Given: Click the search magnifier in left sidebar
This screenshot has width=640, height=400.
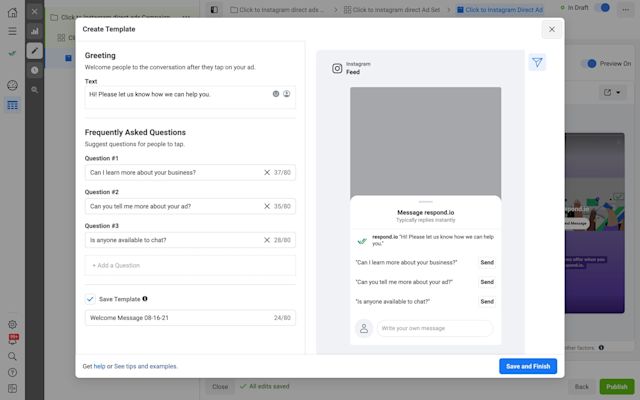Looking at the screenshot, I should (12, 356).
